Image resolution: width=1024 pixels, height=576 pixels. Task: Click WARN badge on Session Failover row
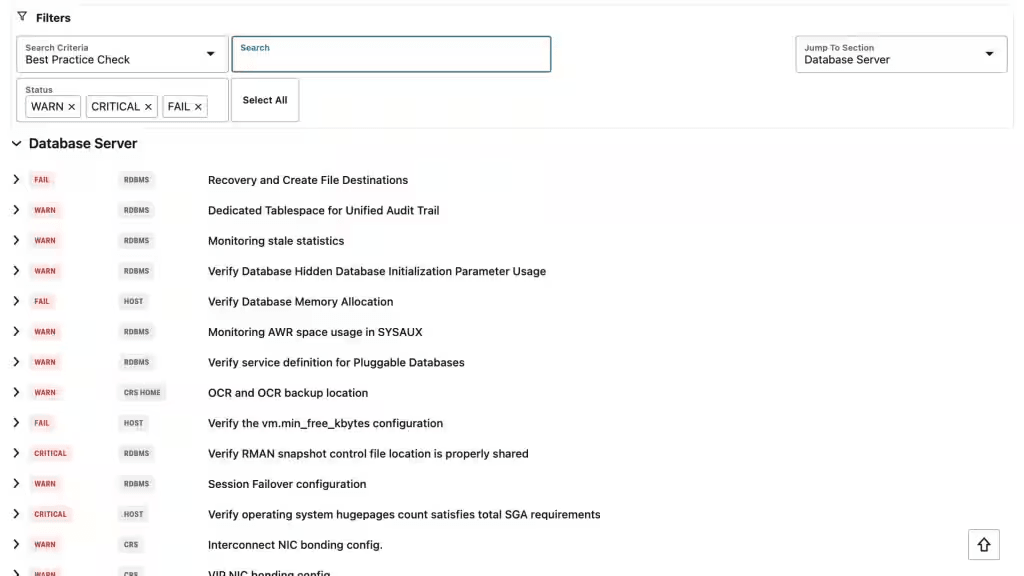[x=45, y=484]
